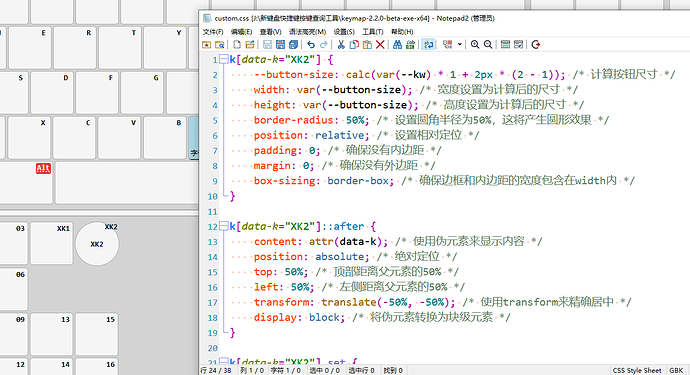Click the 行 24 / 38 status bar entry
The image size is (690, 375).
[216, 370]
